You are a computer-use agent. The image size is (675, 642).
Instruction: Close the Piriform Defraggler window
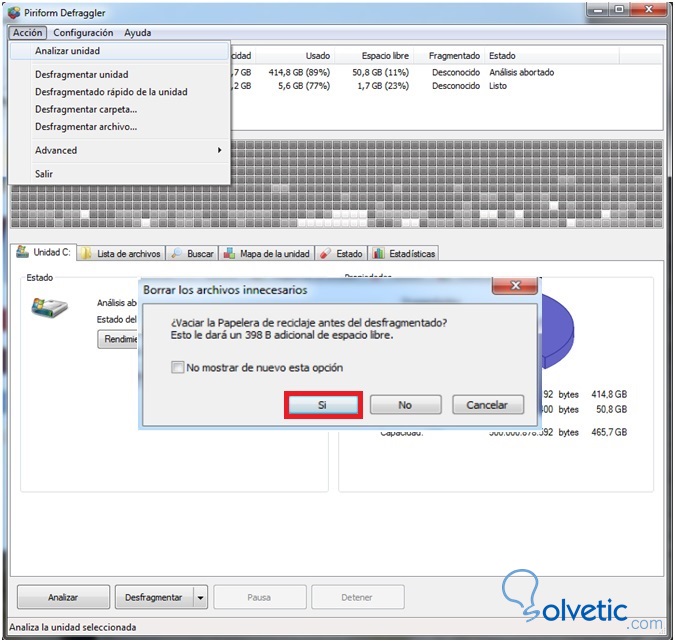[649, 10]
